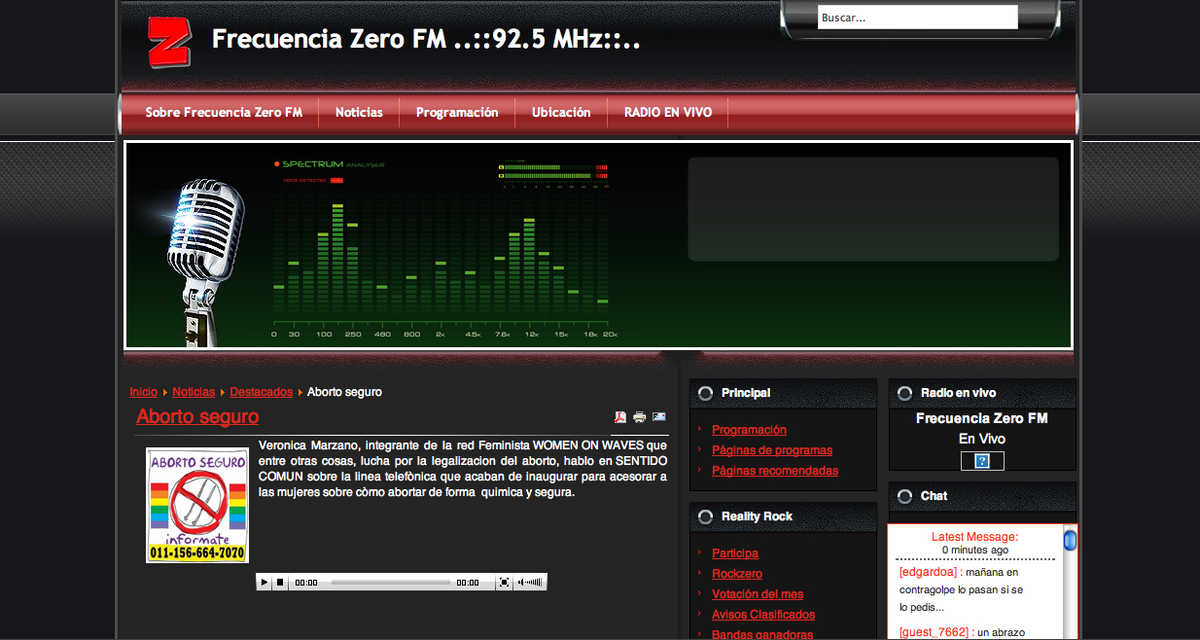Select the Ubicación menu item
1200x640 pixels.
561,112
